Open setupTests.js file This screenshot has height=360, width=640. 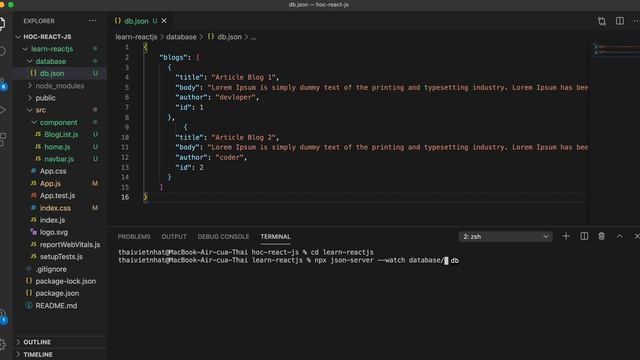point(61,257)
